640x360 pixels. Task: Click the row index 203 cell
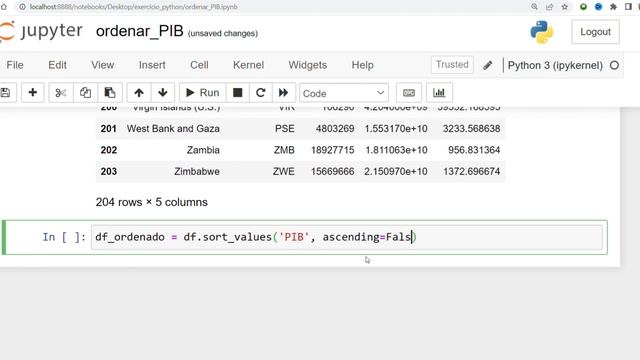coord(109,171)
